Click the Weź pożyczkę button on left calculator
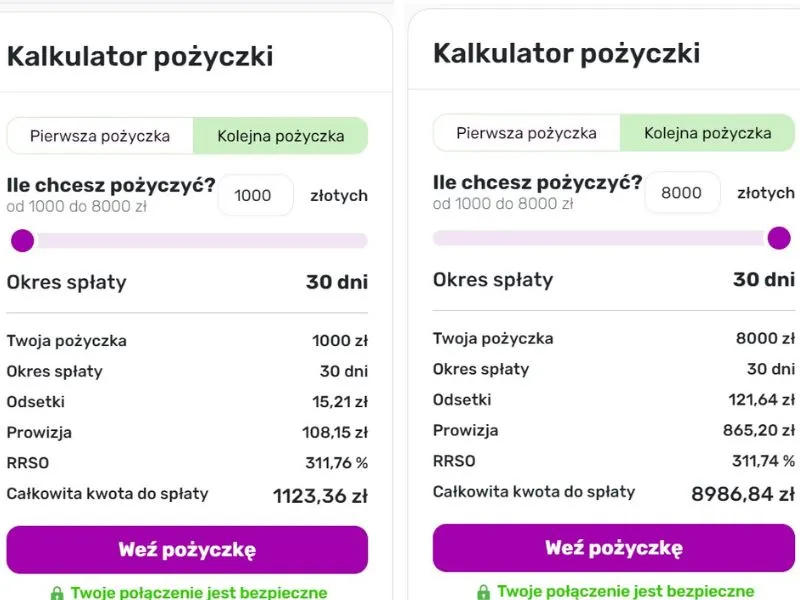 [x=187, y=549]
